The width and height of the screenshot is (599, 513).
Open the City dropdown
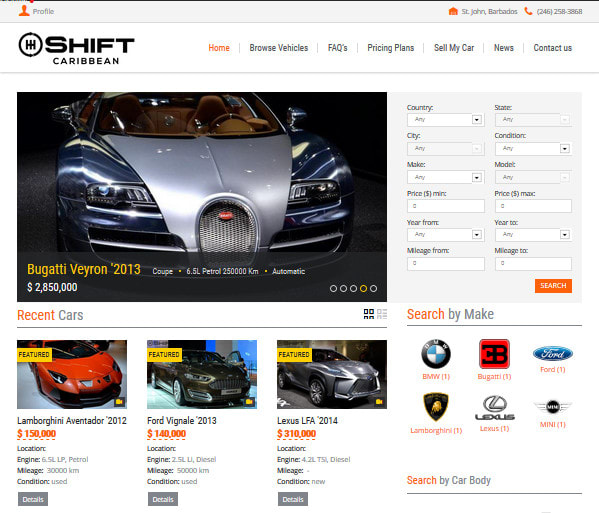point(446,149)
